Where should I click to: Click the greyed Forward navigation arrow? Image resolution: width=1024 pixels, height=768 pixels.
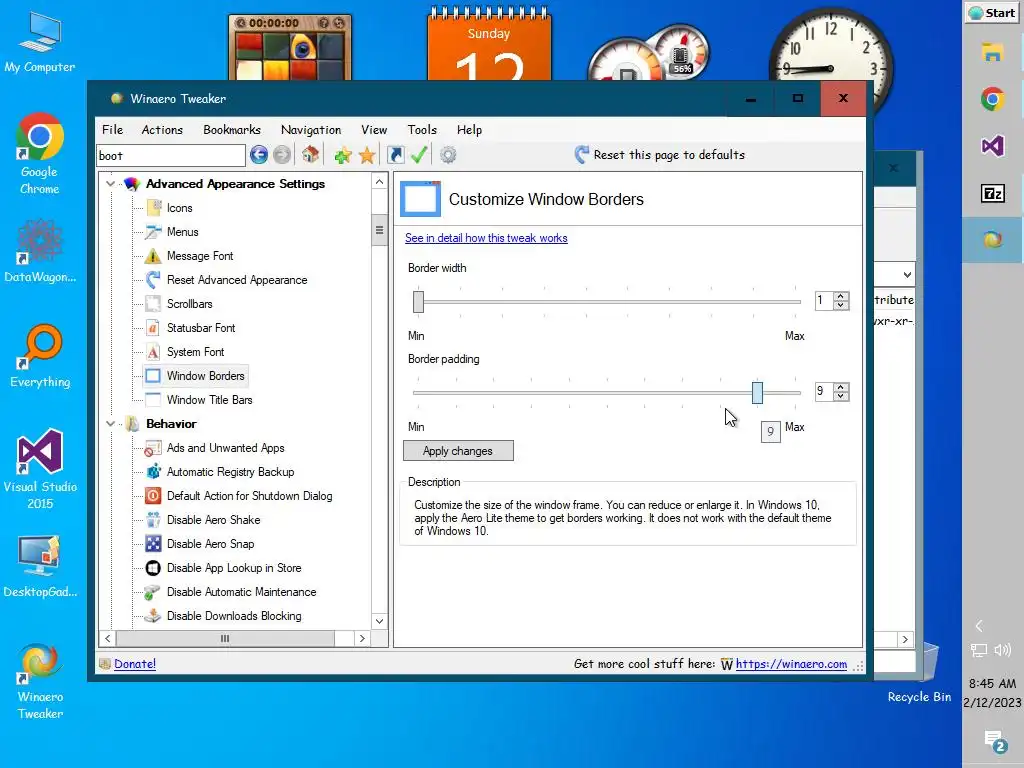pyautogui.click(x=281, y=155)
